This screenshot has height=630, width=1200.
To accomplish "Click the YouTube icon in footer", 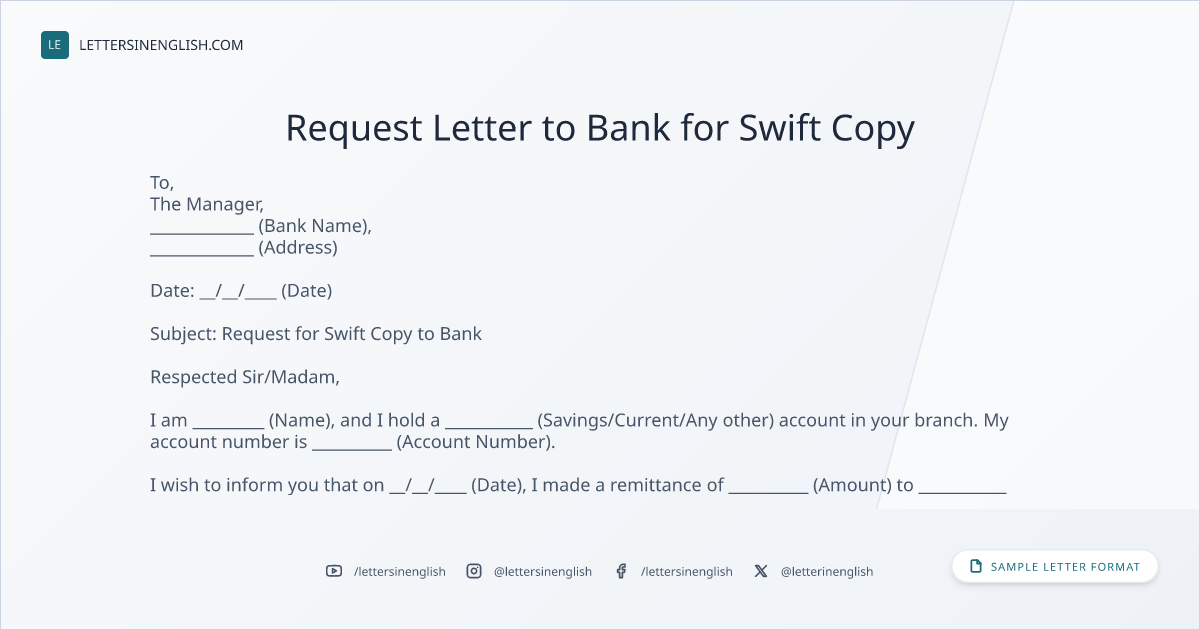I will click(334, 571).
